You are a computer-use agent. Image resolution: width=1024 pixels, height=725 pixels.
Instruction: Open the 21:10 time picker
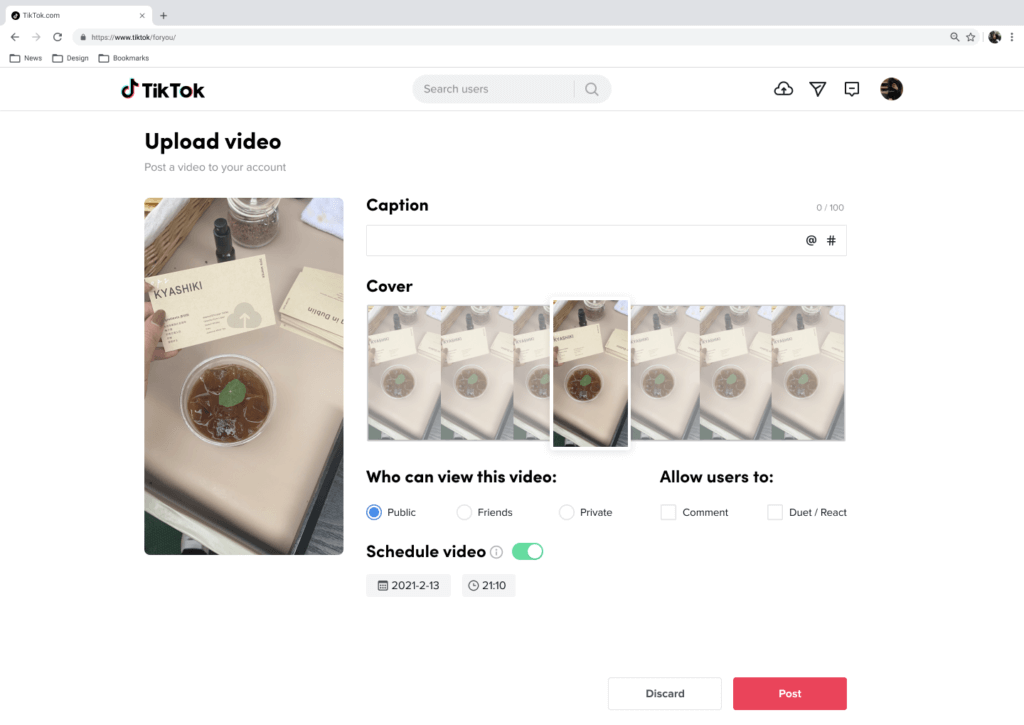click(x=488, y=585)
